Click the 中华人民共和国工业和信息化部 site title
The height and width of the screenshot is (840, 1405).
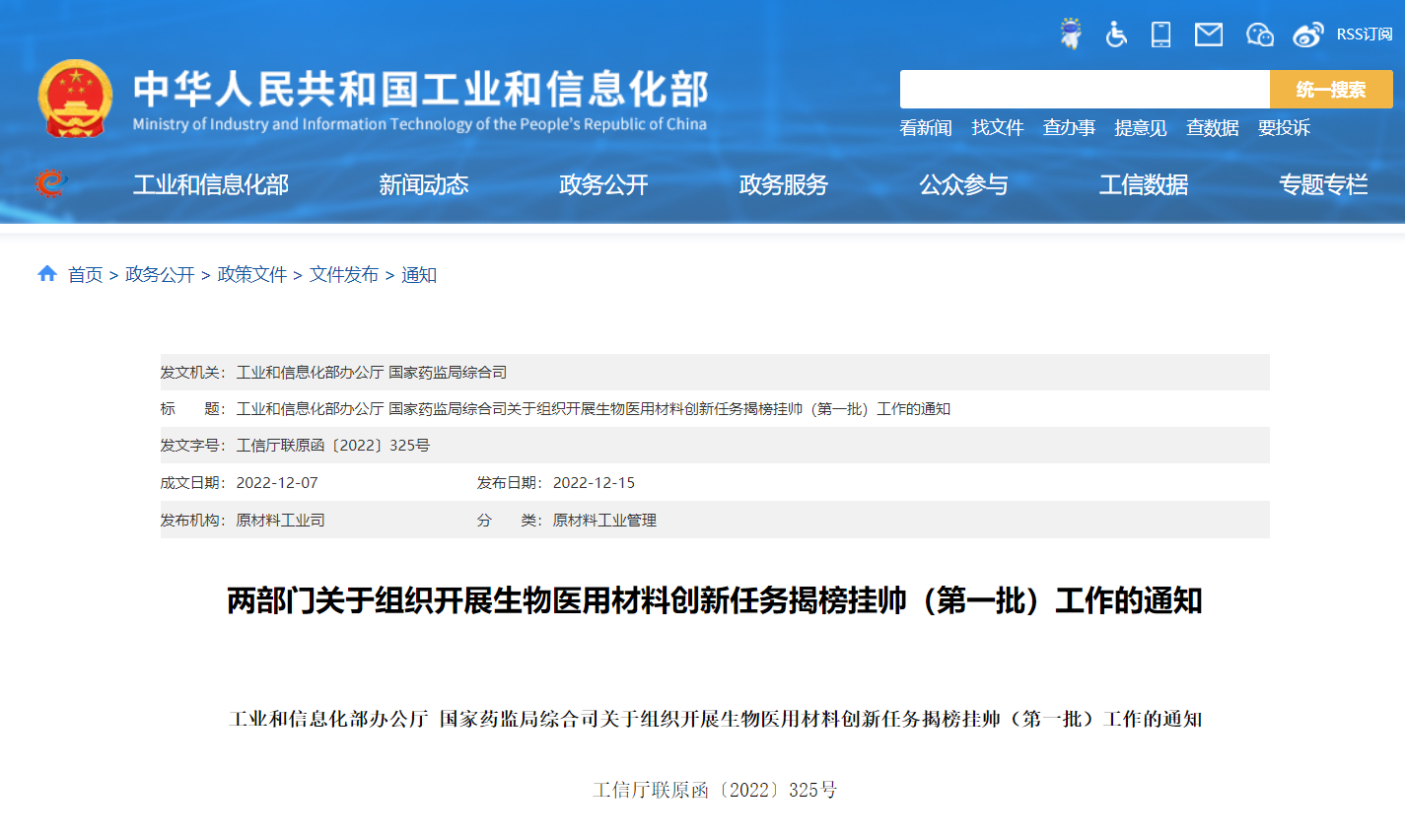click(421, 89)
